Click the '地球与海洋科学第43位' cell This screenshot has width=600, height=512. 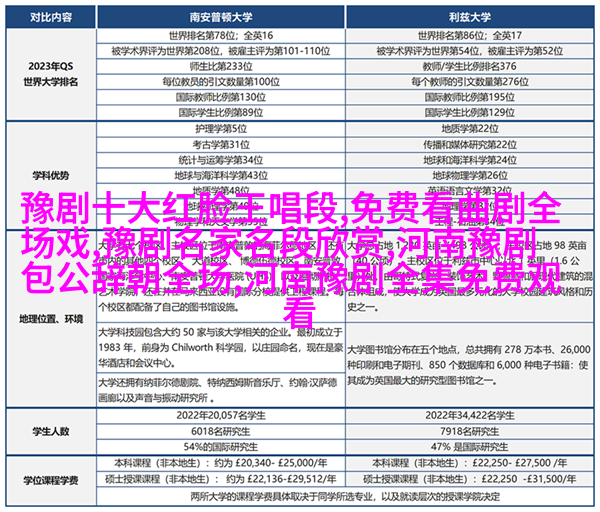[221, 176]
